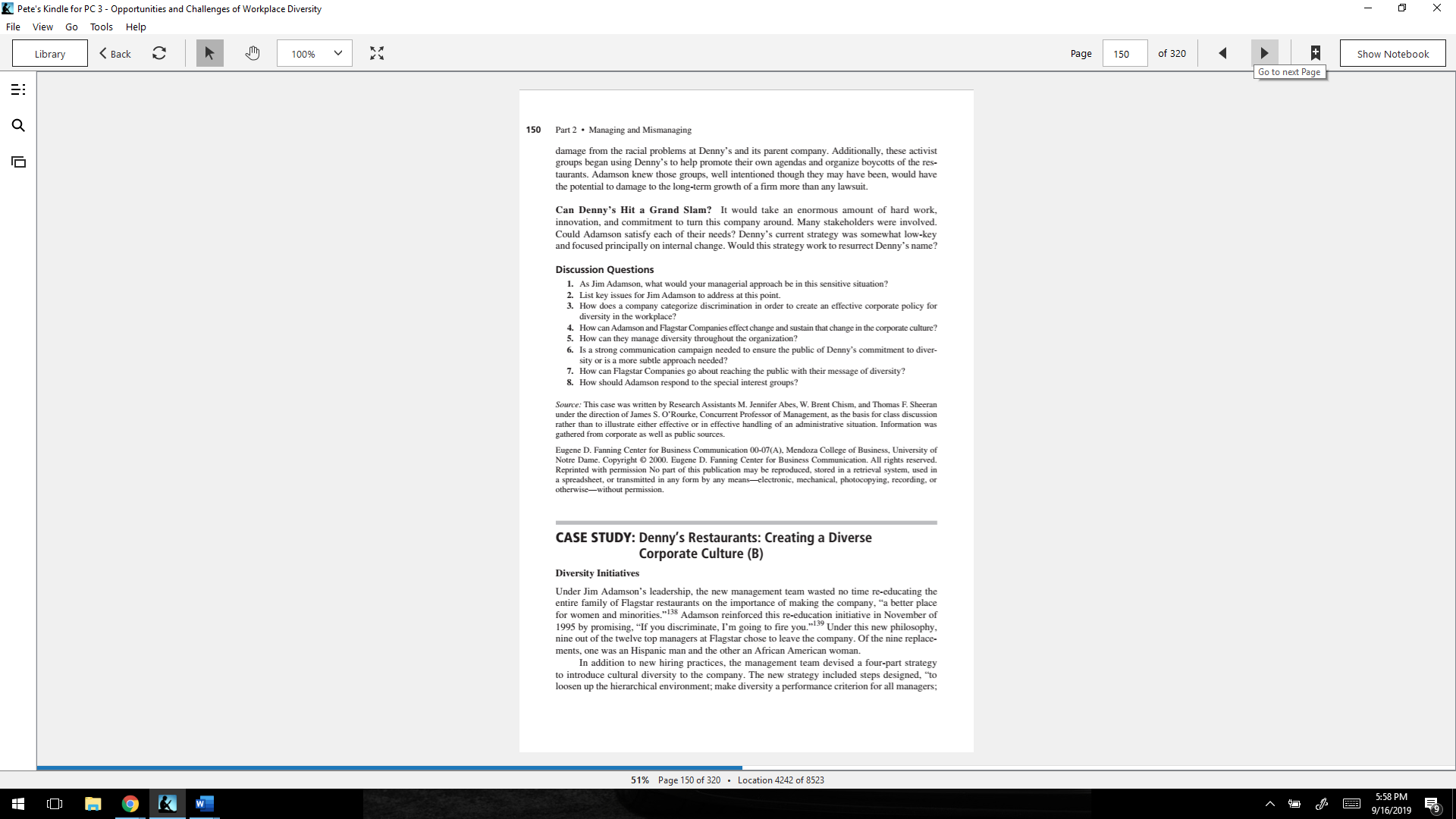The height and width of the screenshot is (819, 1456).
Task: Open the search magnifier in sidebar
Action: point(18,125)
